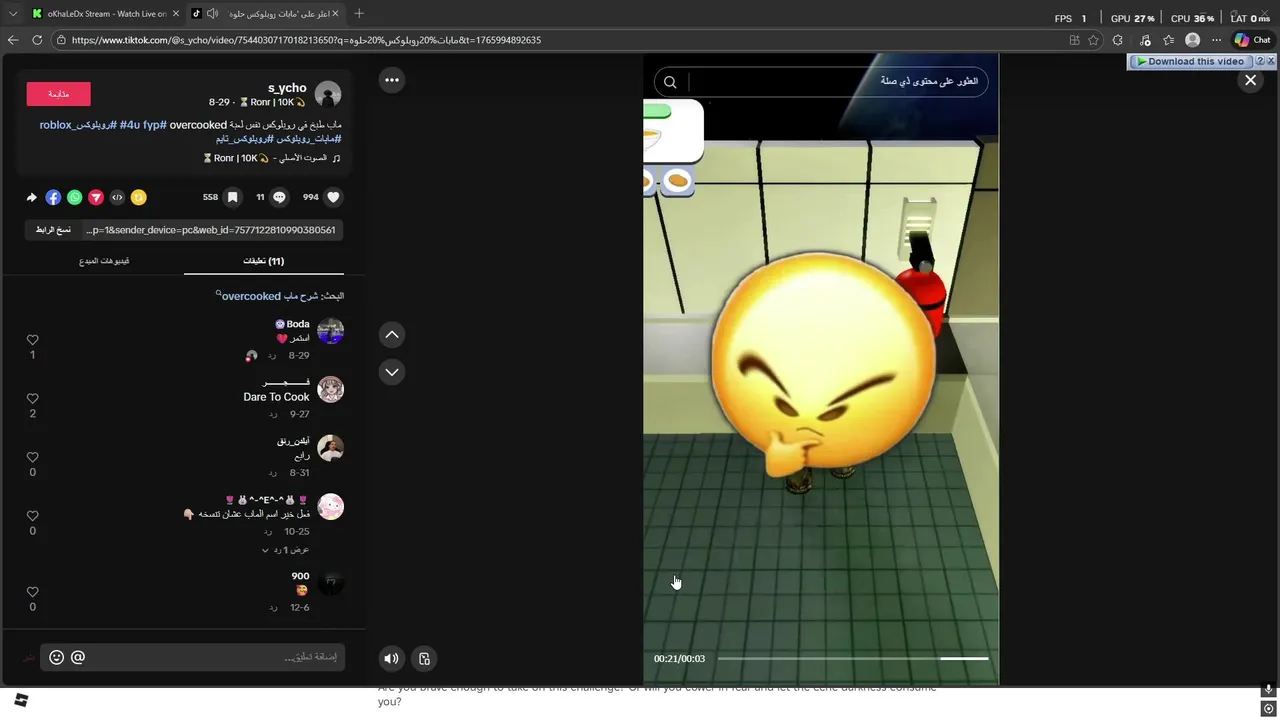Switch to the creator videos tab
Image resolution: width=1280 pixels, height=720 pixels.
pos(104,261)
